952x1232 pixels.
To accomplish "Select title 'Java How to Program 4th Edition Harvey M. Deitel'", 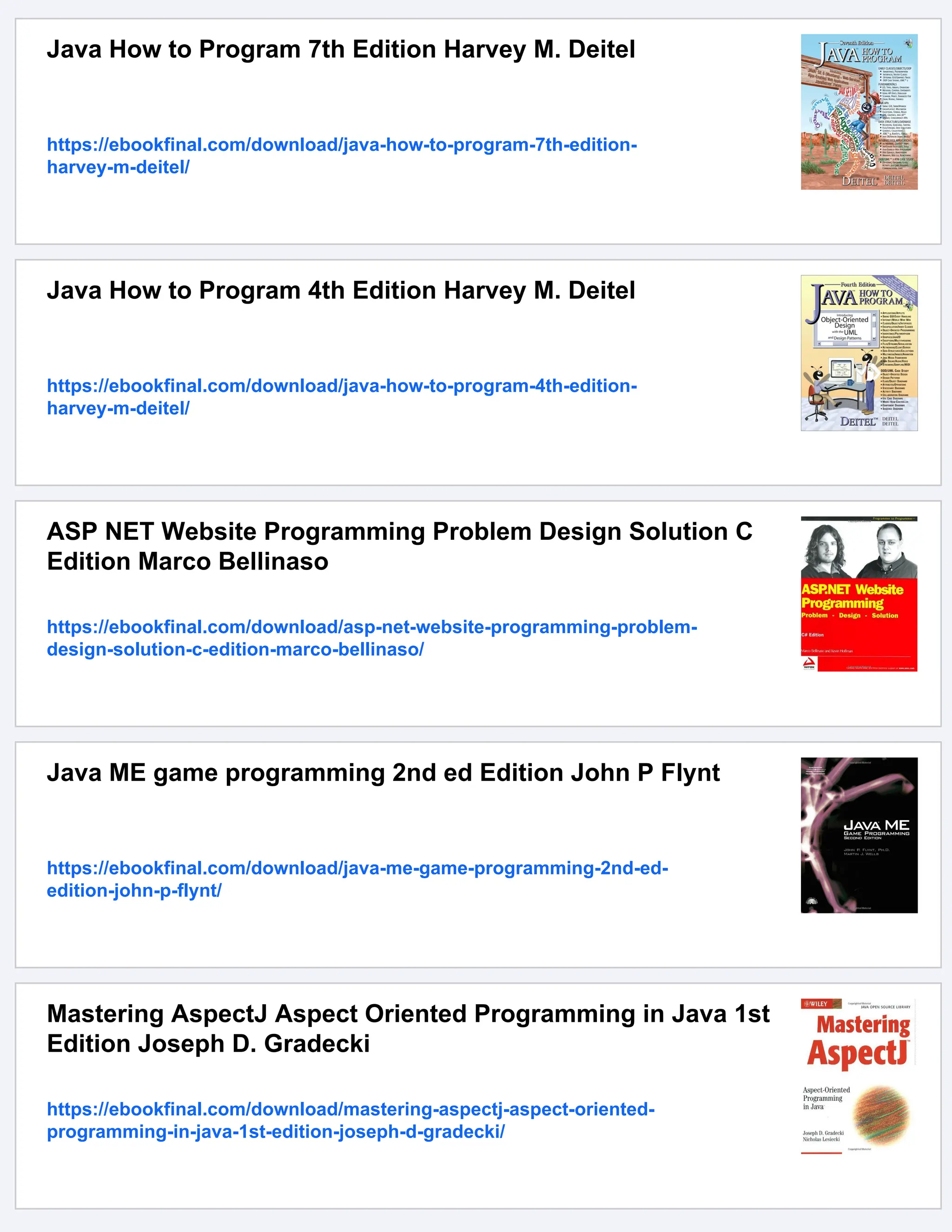I will click(341, 291).
